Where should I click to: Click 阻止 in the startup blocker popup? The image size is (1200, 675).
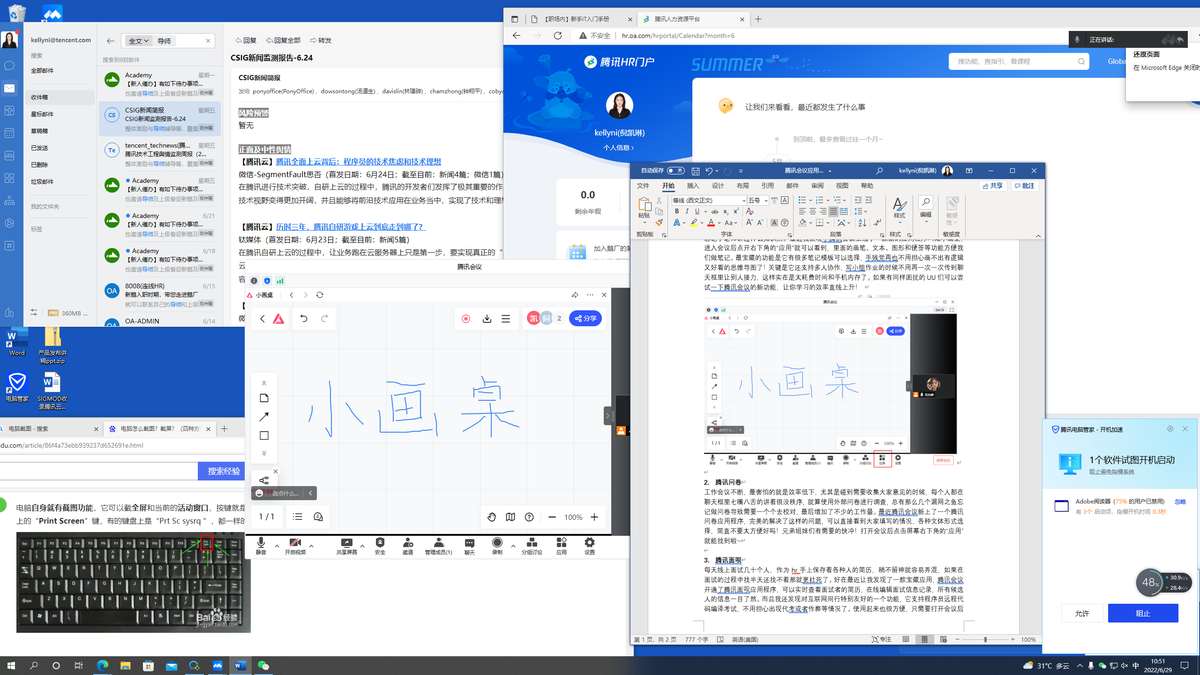tap(1142, 612)
